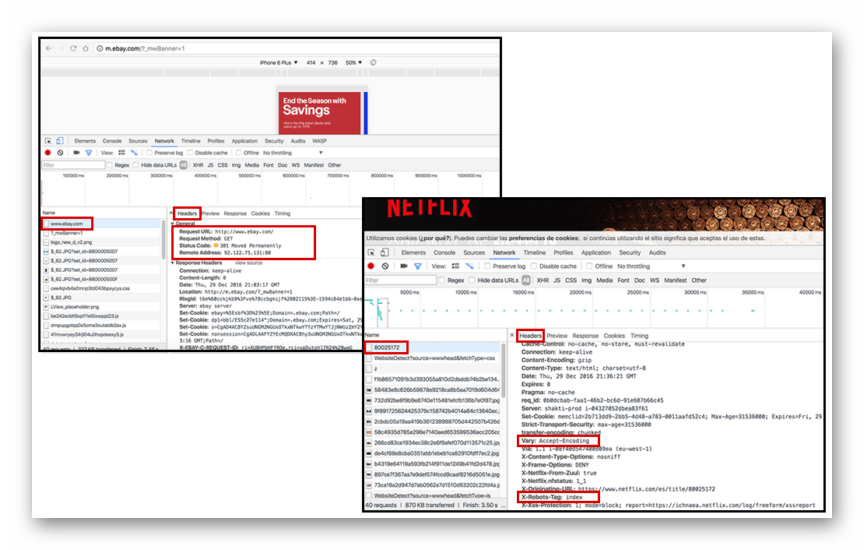Filter by Manifest in the Netflix DevTools
864x550 pixels.
coord(676,280)
